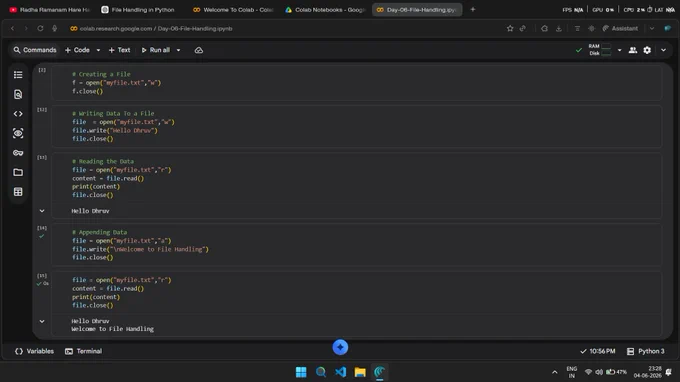This screenshot has width=680, height=382.
Task: Click the browser downloads icon
Action: pyautogui.click(x=559, y=29)
